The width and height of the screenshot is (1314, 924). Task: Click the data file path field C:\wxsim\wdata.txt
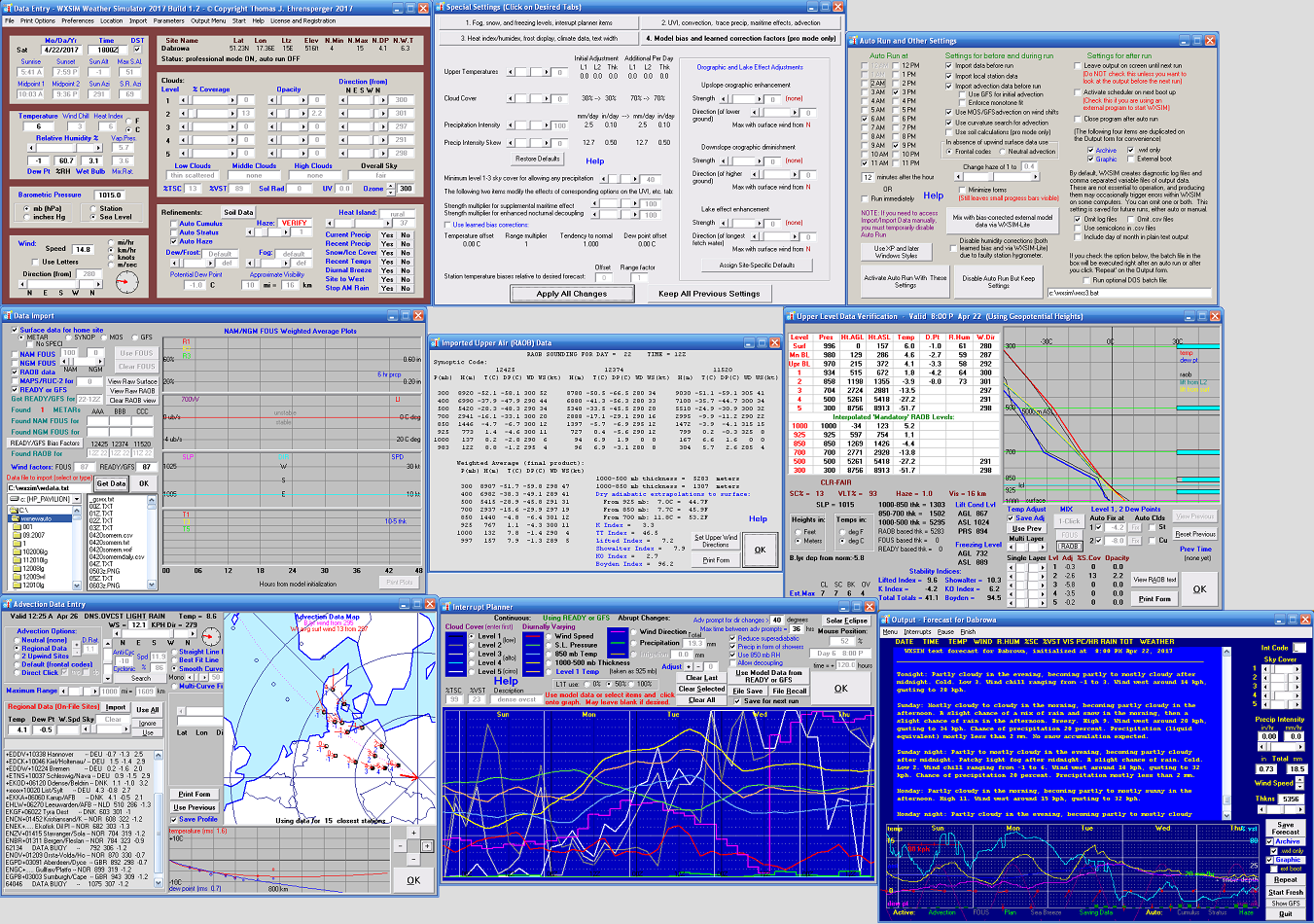pyautogui.click(x=48, y=488)
